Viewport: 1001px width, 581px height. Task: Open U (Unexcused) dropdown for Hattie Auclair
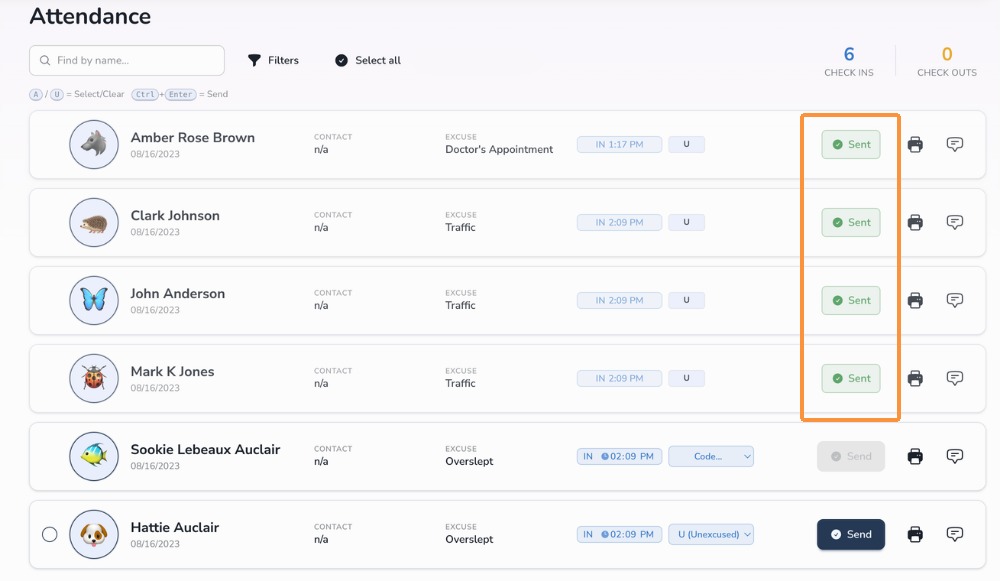[711, 534]
